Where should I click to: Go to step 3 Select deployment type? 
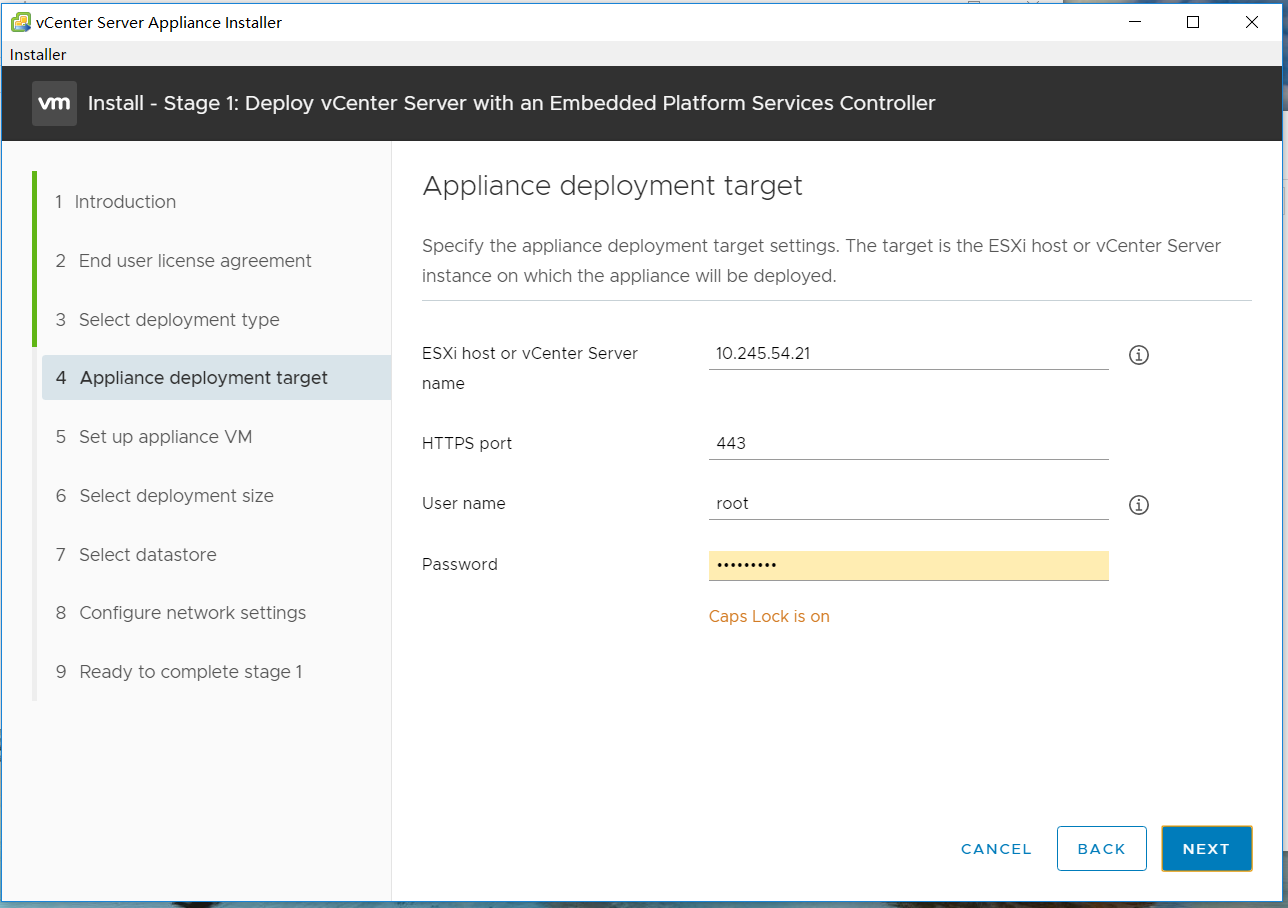(167, 320)
